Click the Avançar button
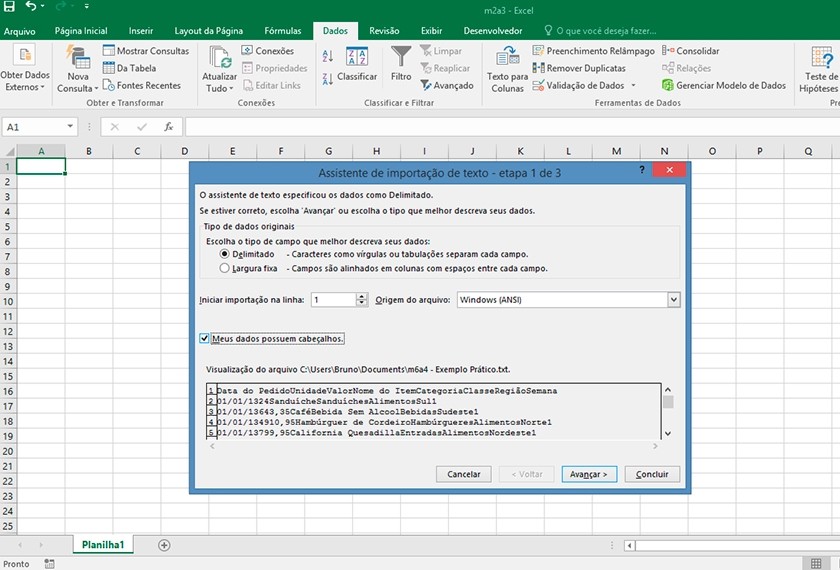This screenshot has width=840, height=570. [x=590, y=474]
